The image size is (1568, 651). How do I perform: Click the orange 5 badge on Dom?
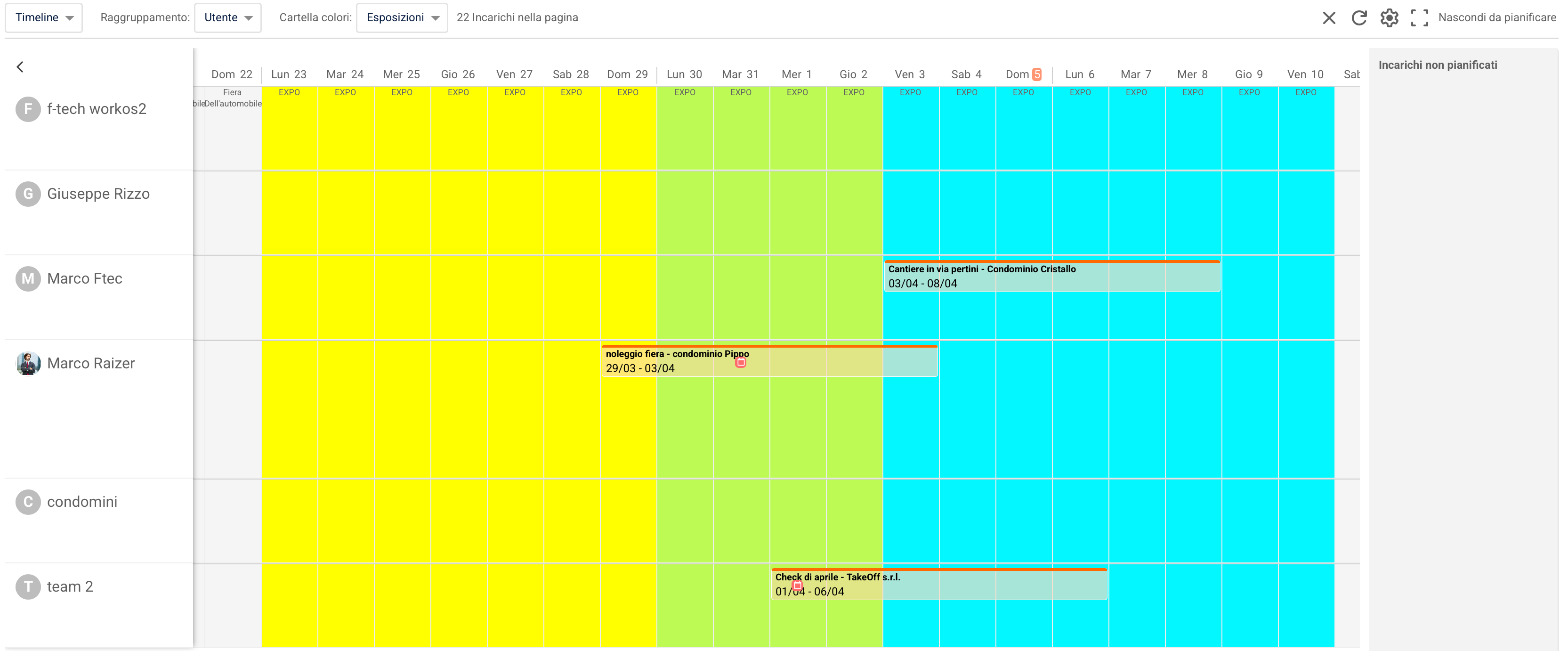[x=1036, y=74]
